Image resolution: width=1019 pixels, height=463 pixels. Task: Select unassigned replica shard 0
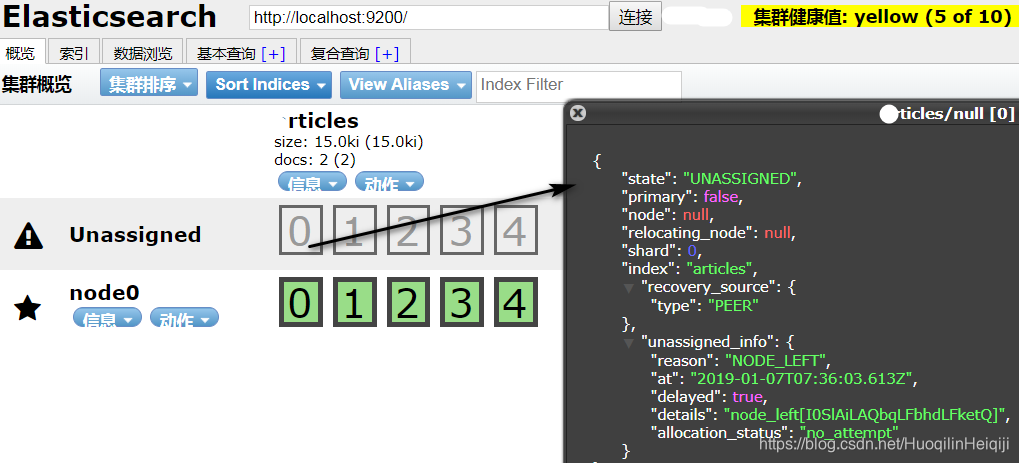coord(300,230)
